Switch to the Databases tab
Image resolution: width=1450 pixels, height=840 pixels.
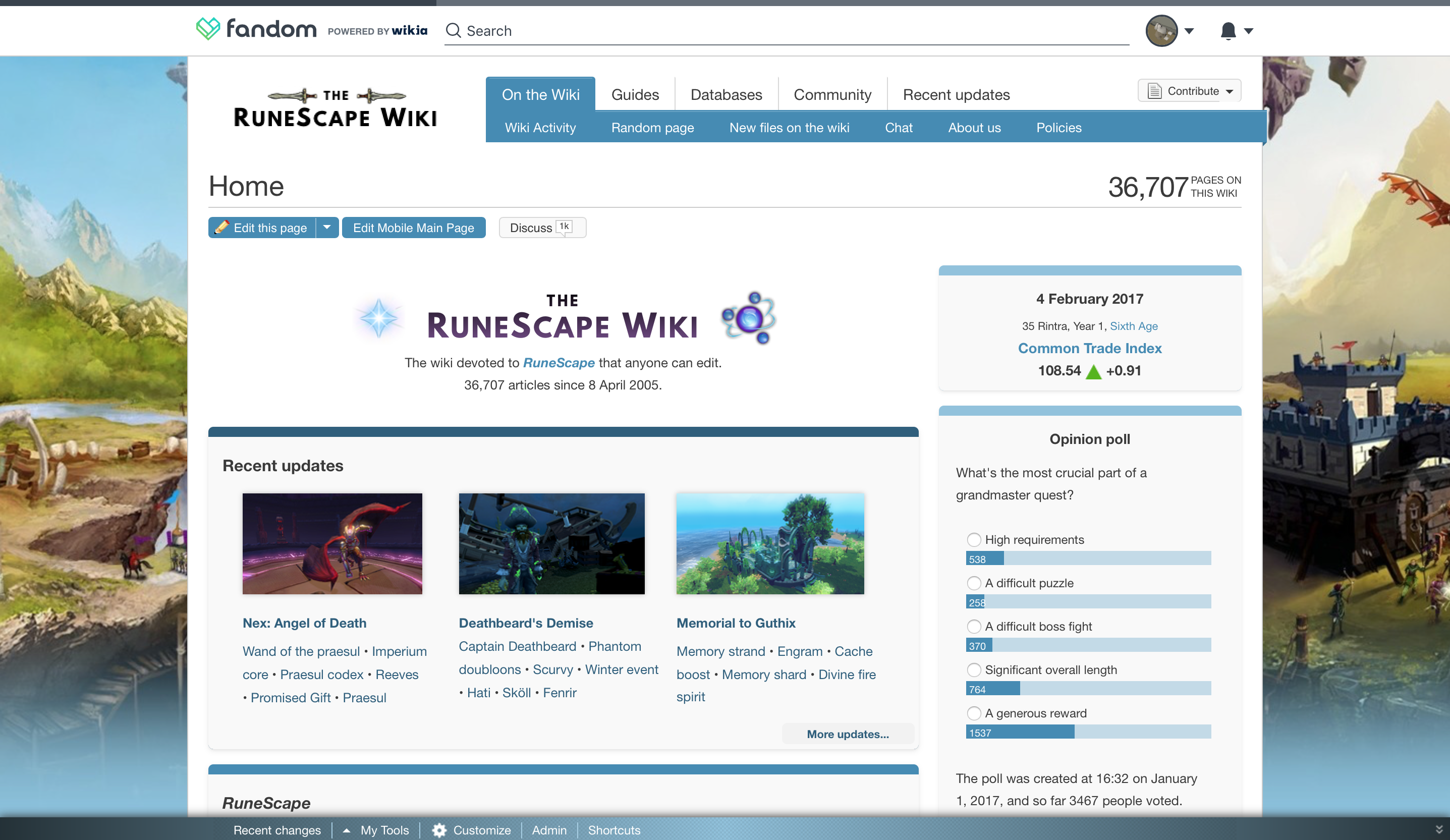point(726,94)
